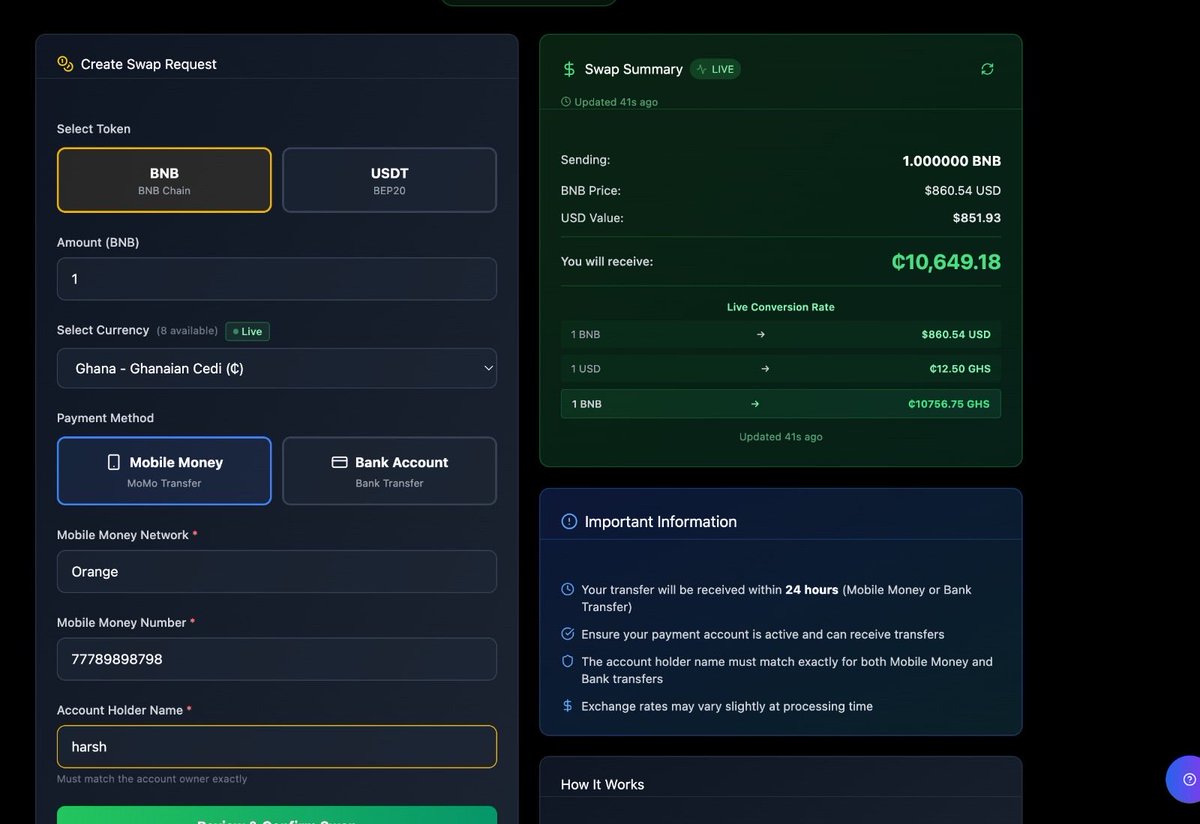
Task: Click the phone icon on Mobile Money option
Action: point(114,462)
